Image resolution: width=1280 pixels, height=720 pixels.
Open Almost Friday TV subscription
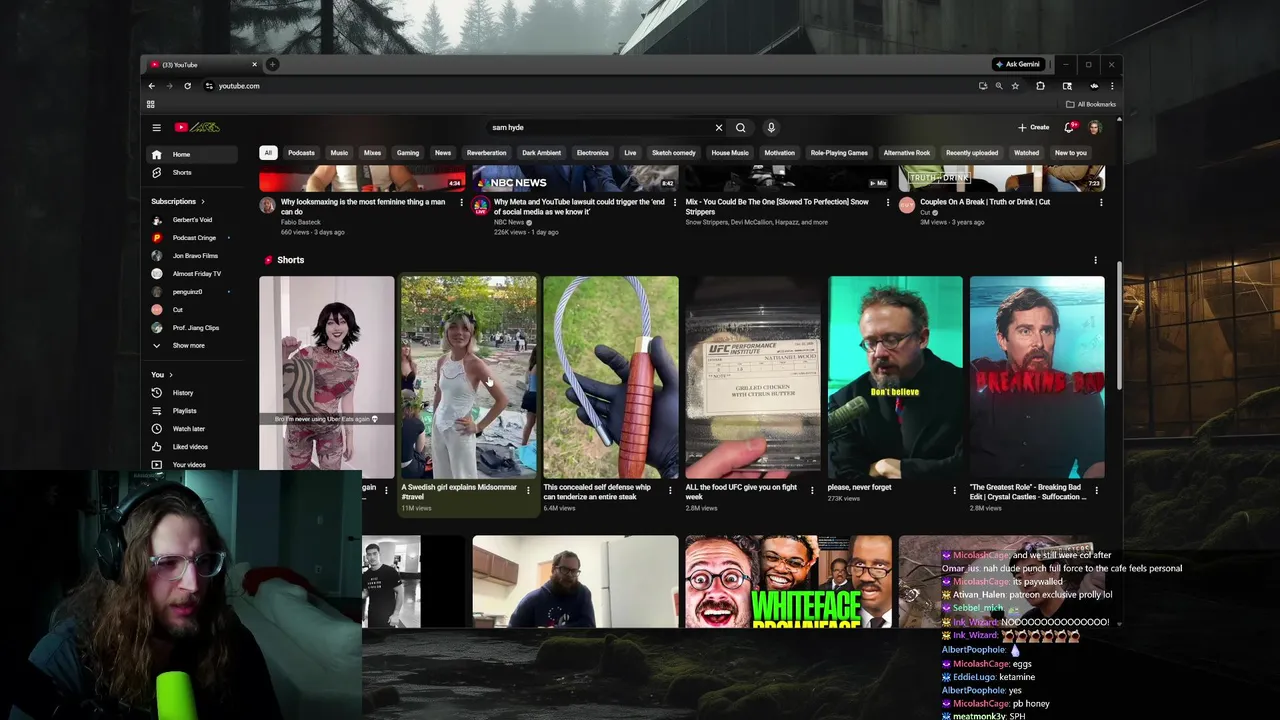point(191,274)
